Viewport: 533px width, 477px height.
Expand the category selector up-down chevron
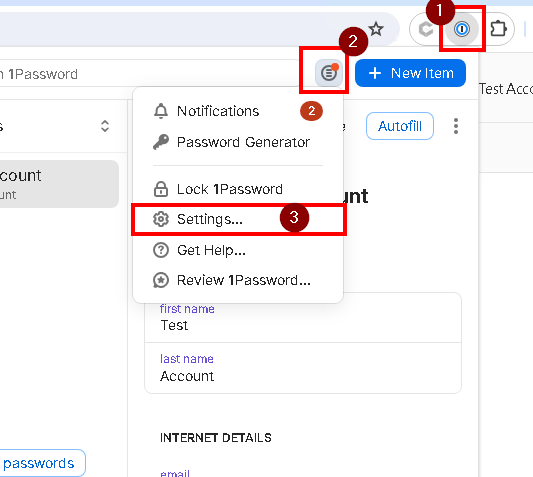[105, 126]
